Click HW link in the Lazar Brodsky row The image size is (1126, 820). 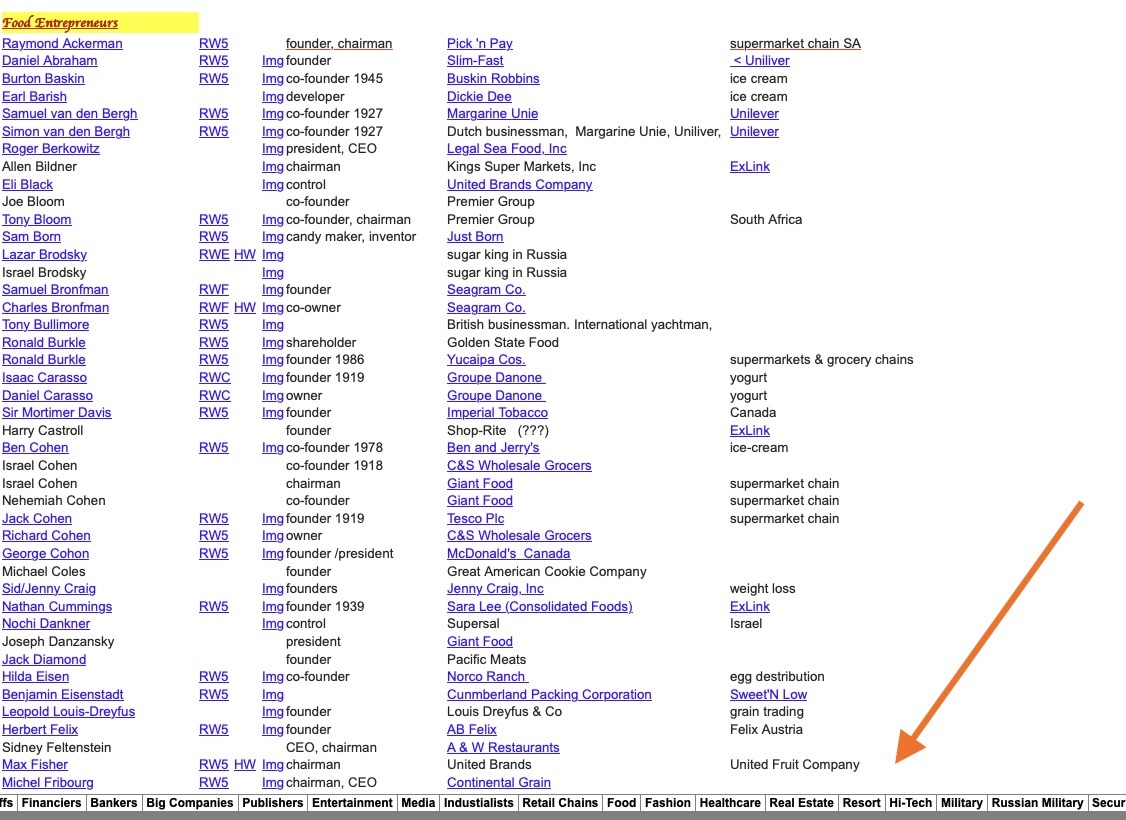pos(245,254)
